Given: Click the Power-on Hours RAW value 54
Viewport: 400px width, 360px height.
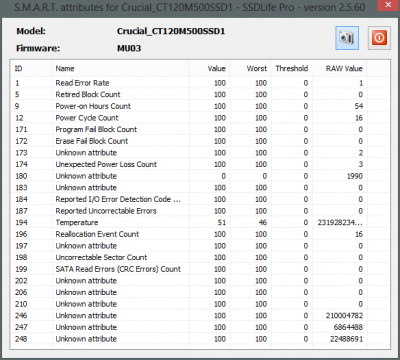Looking at the screenshot, I should [x=359, y=106].
